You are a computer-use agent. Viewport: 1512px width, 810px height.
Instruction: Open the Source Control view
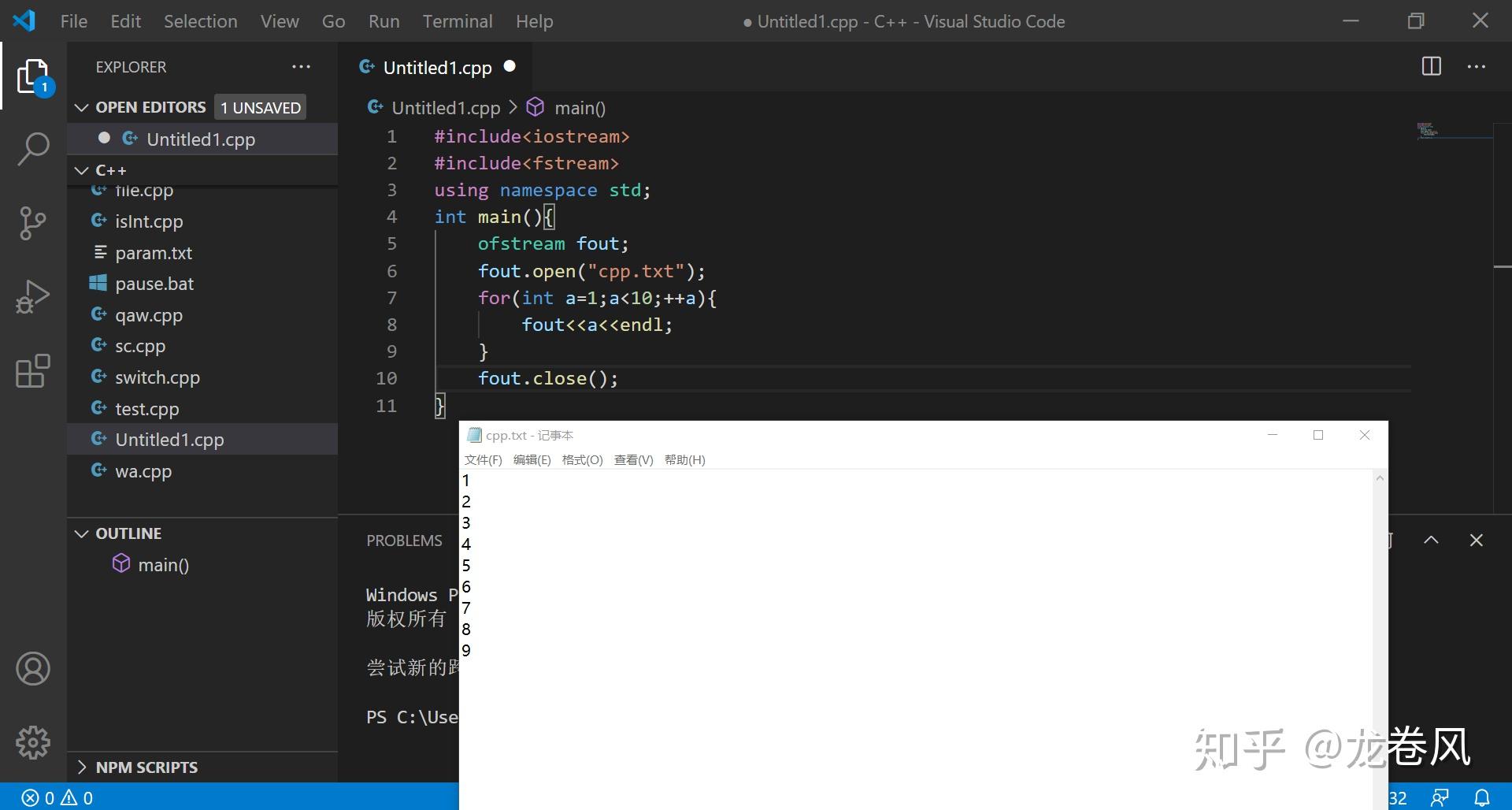click(x=33, y=223)
